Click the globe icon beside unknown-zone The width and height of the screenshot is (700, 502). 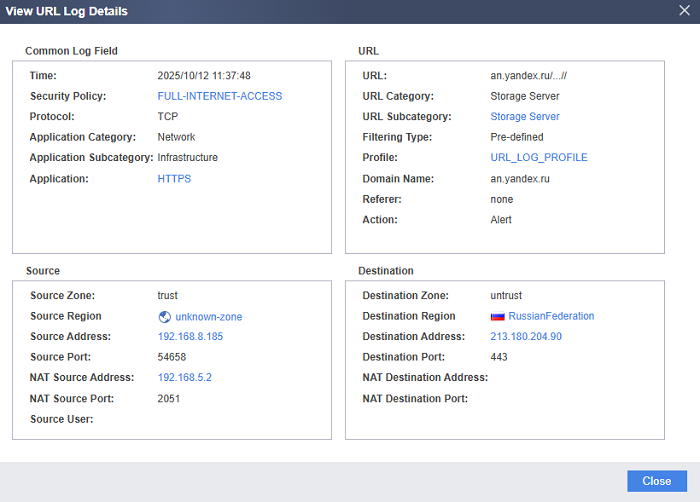coord(165,317)
